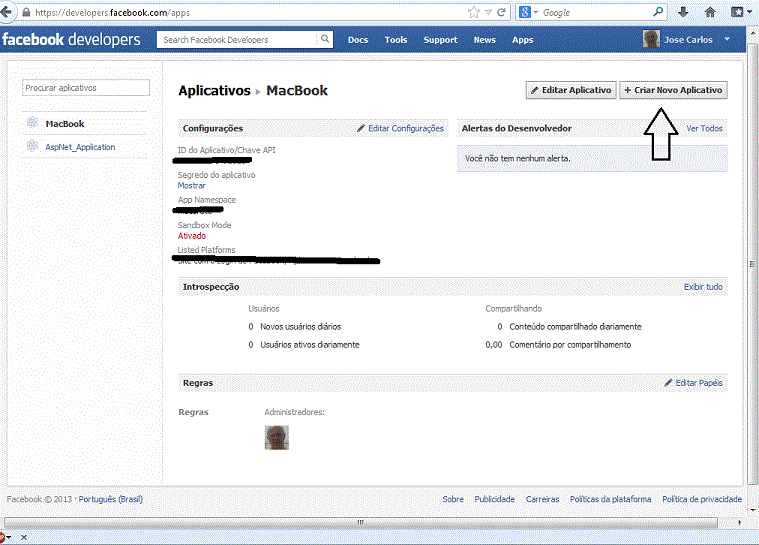Open the Políticas da plataforma footer link
The width and height of the screenshot is (759, 545).
click(x=610, y=499)
